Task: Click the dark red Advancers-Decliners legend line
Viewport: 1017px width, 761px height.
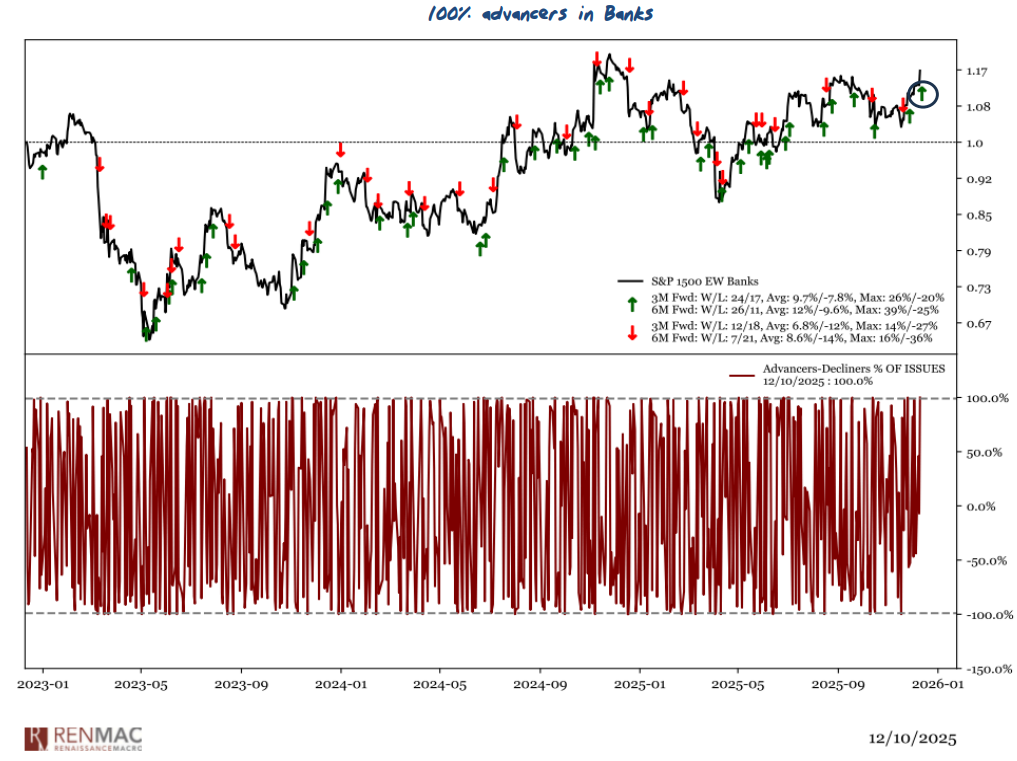Action: 741,375
